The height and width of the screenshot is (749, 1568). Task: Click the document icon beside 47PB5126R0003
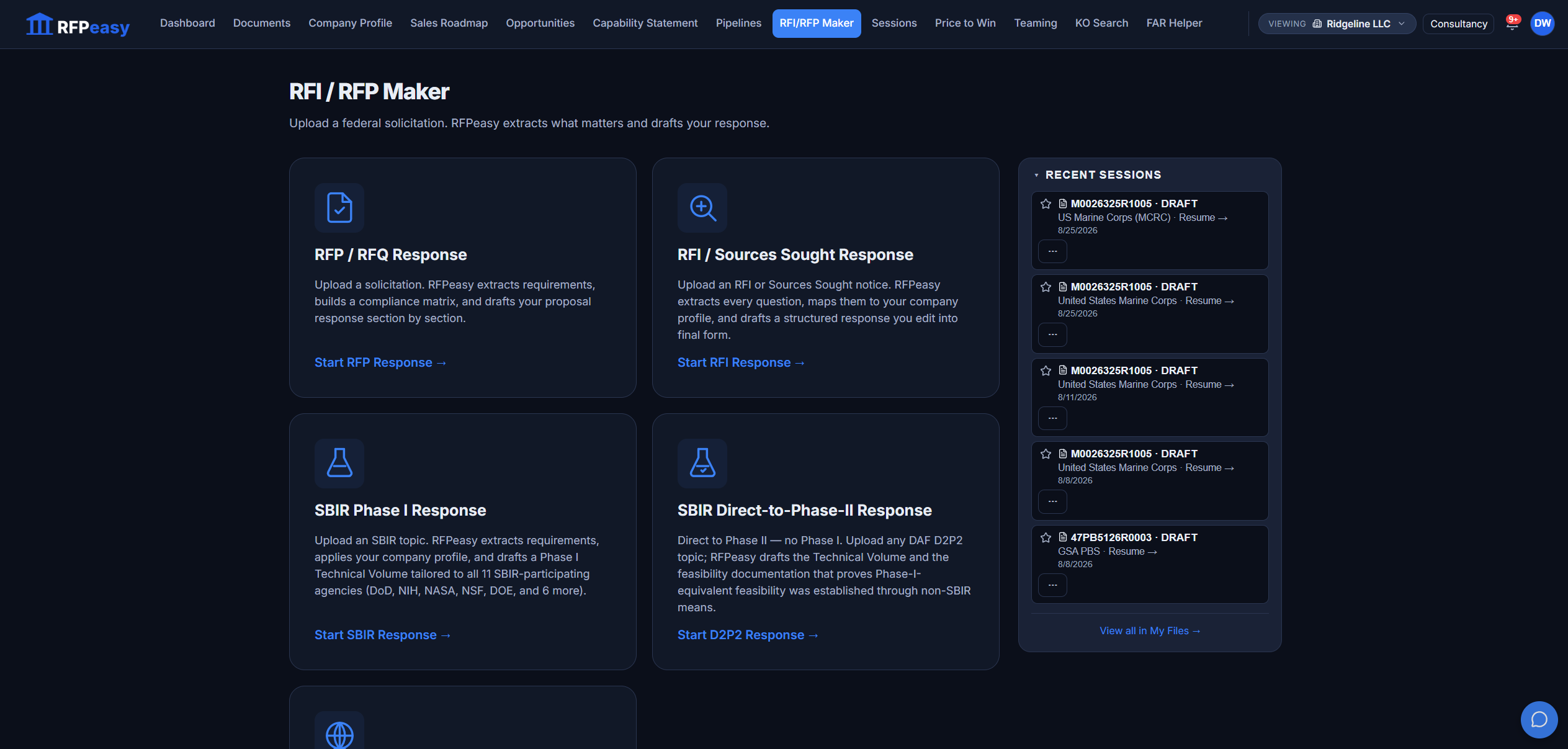tap(1062, 537)
